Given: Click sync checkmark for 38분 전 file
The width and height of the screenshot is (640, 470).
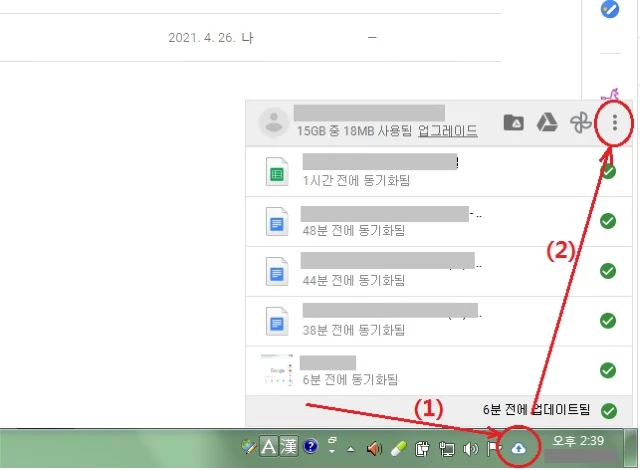Looking at the screenshot, I should (x=608, y=321).
